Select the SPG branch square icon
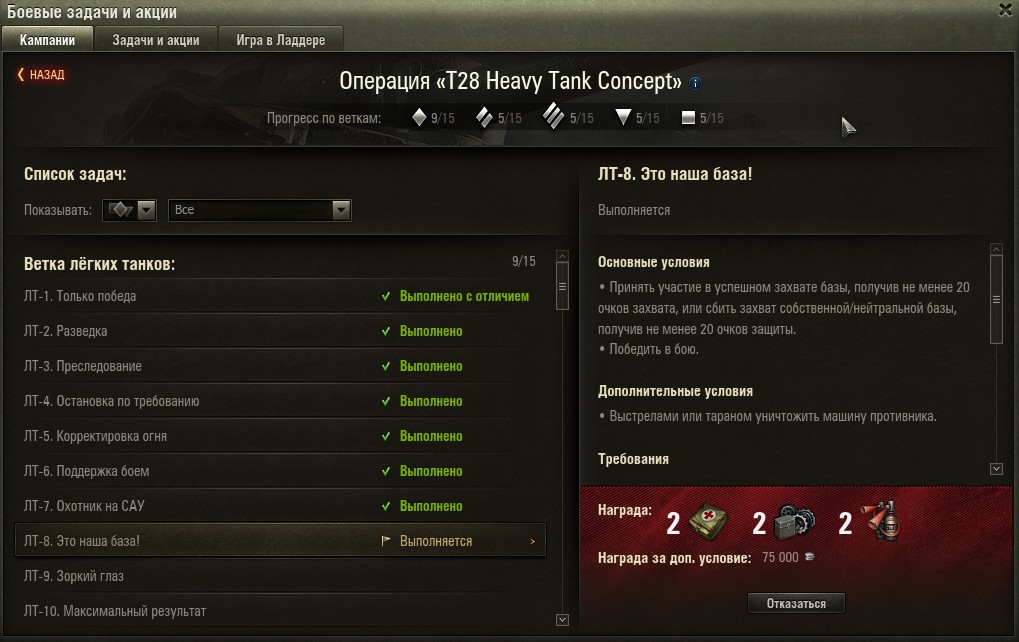 [x=688, y=118]
